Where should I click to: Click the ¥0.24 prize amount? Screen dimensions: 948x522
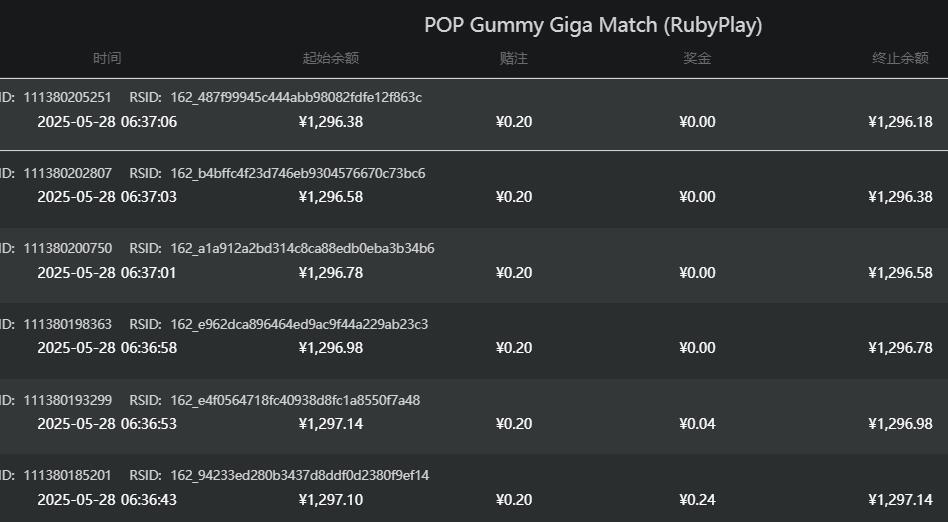tap(697, 500)
